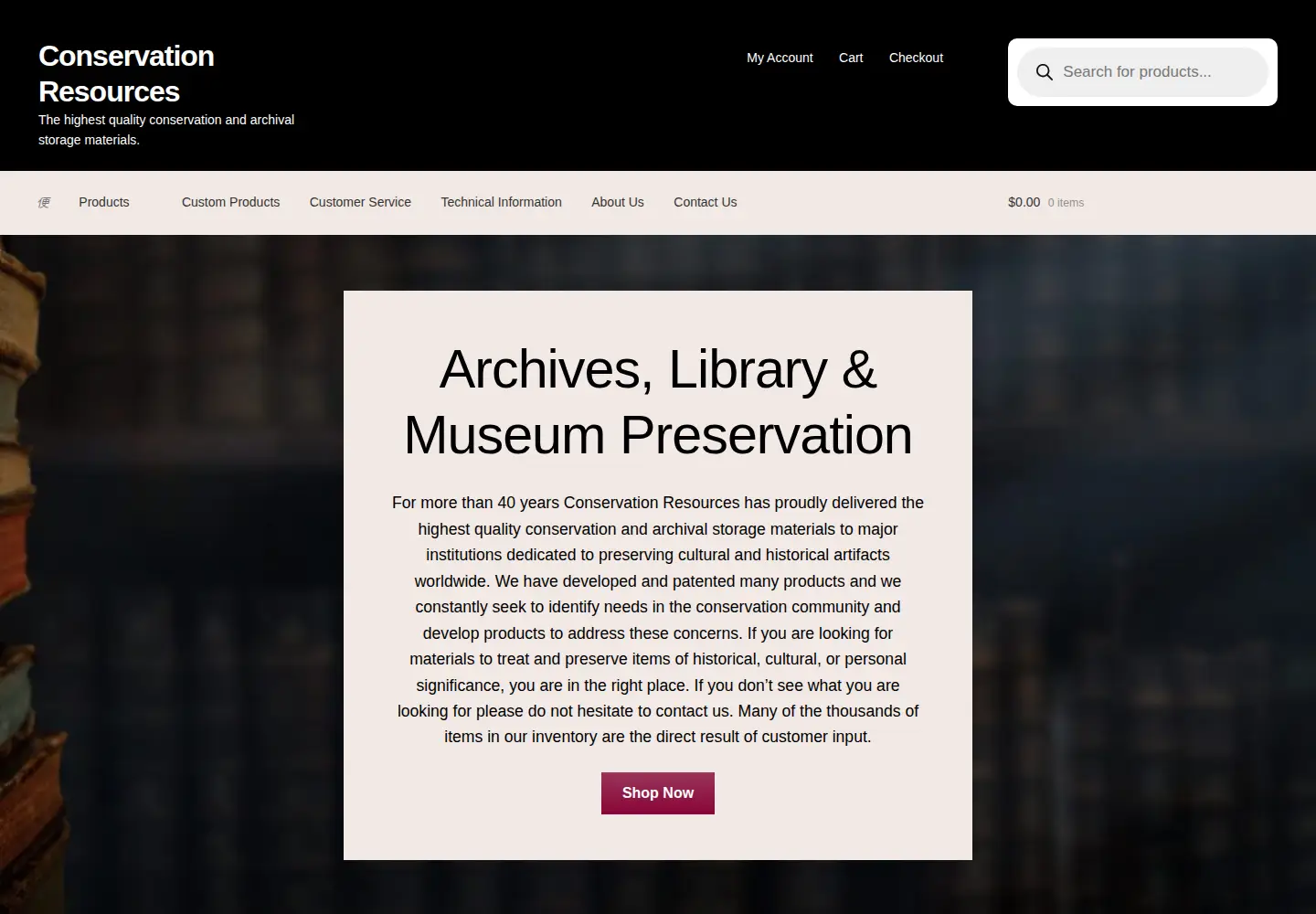Open the Custom Products page
1316x914 pixels.
230,202
